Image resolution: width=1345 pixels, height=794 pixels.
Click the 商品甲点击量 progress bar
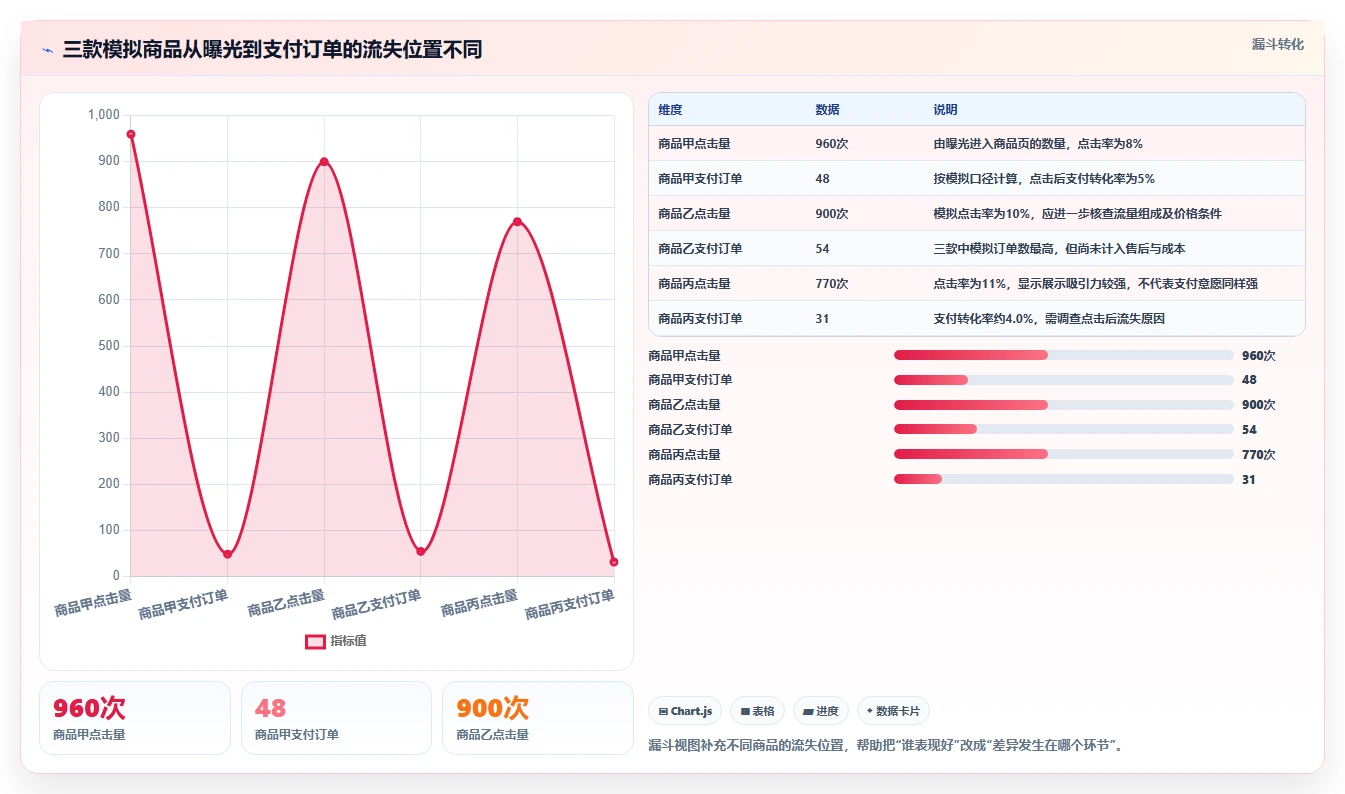(1063, 355)
